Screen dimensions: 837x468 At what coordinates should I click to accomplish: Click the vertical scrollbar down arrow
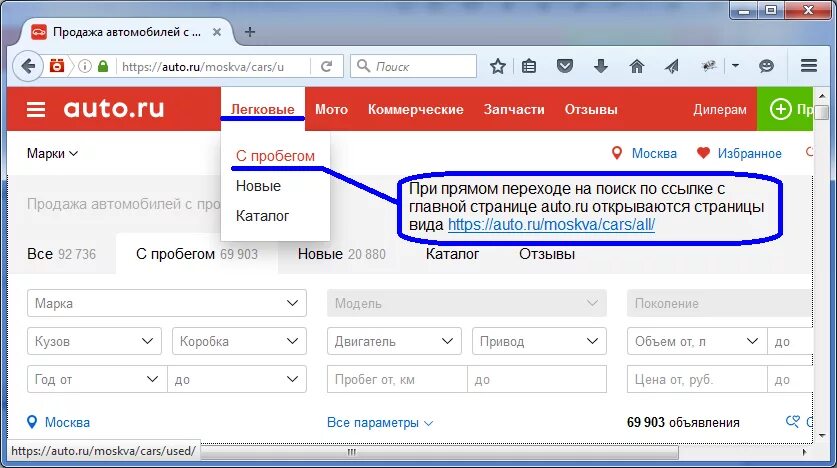pos(822,436)
